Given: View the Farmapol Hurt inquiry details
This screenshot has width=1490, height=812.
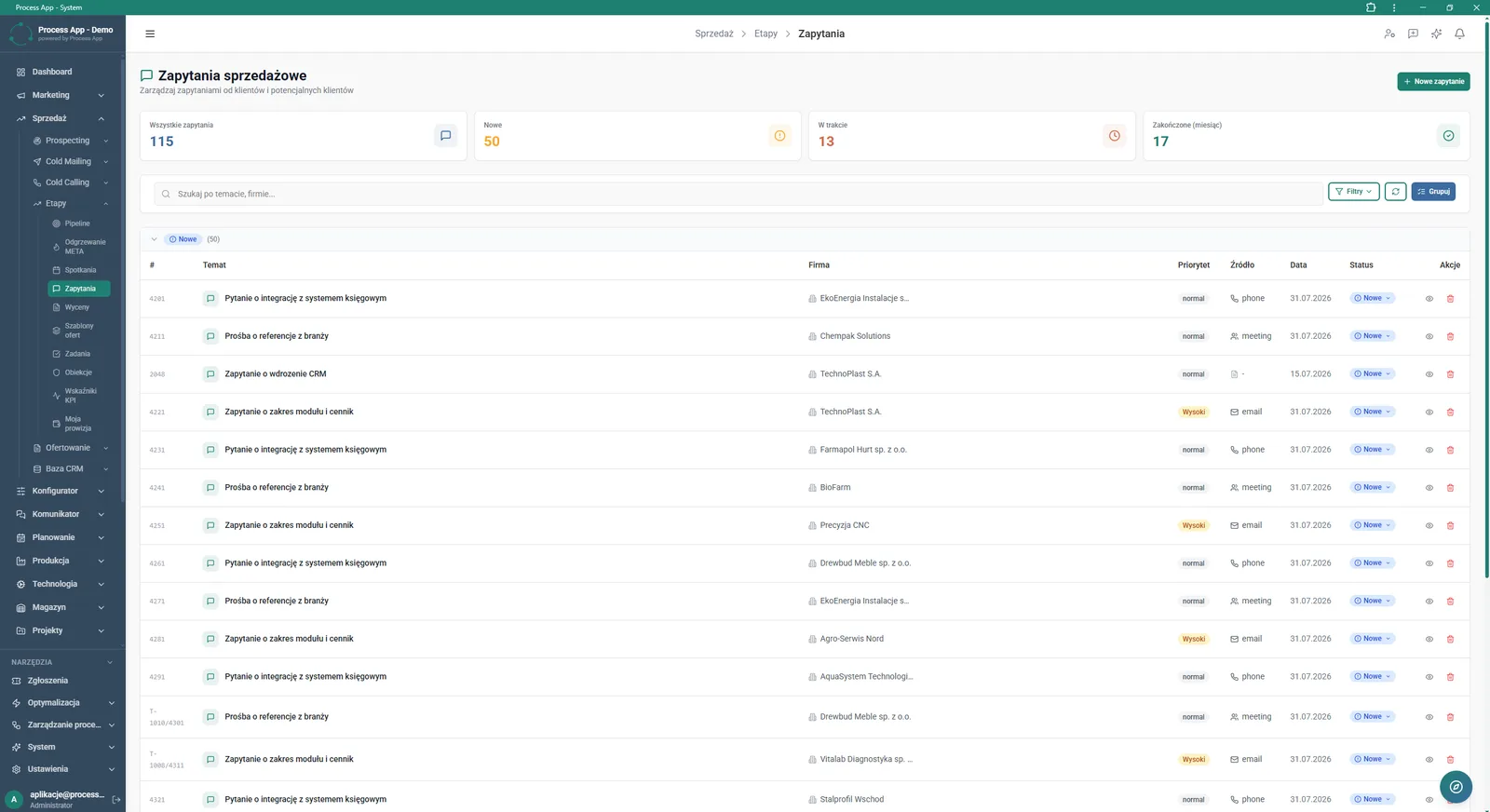Looking at the screenshot, I should click(1429, 450).
